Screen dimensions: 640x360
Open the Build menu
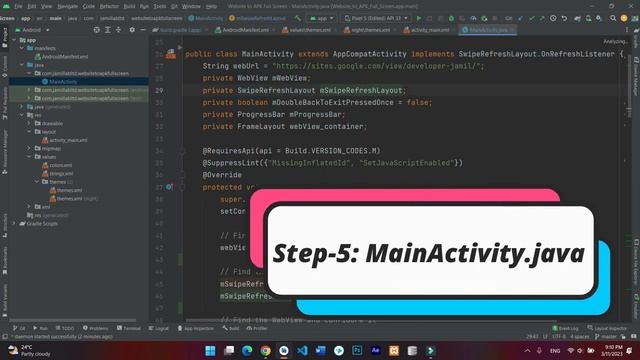pos(129,7)
